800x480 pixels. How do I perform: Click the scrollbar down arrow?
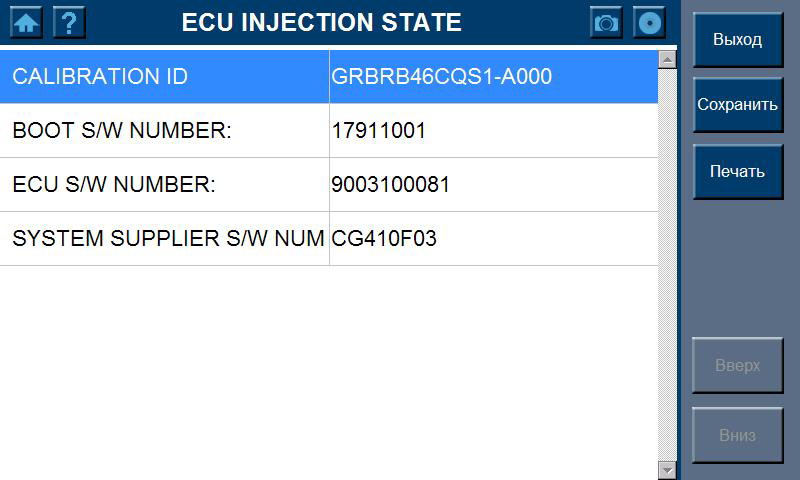pyautogui.click(x=668, y=469)
